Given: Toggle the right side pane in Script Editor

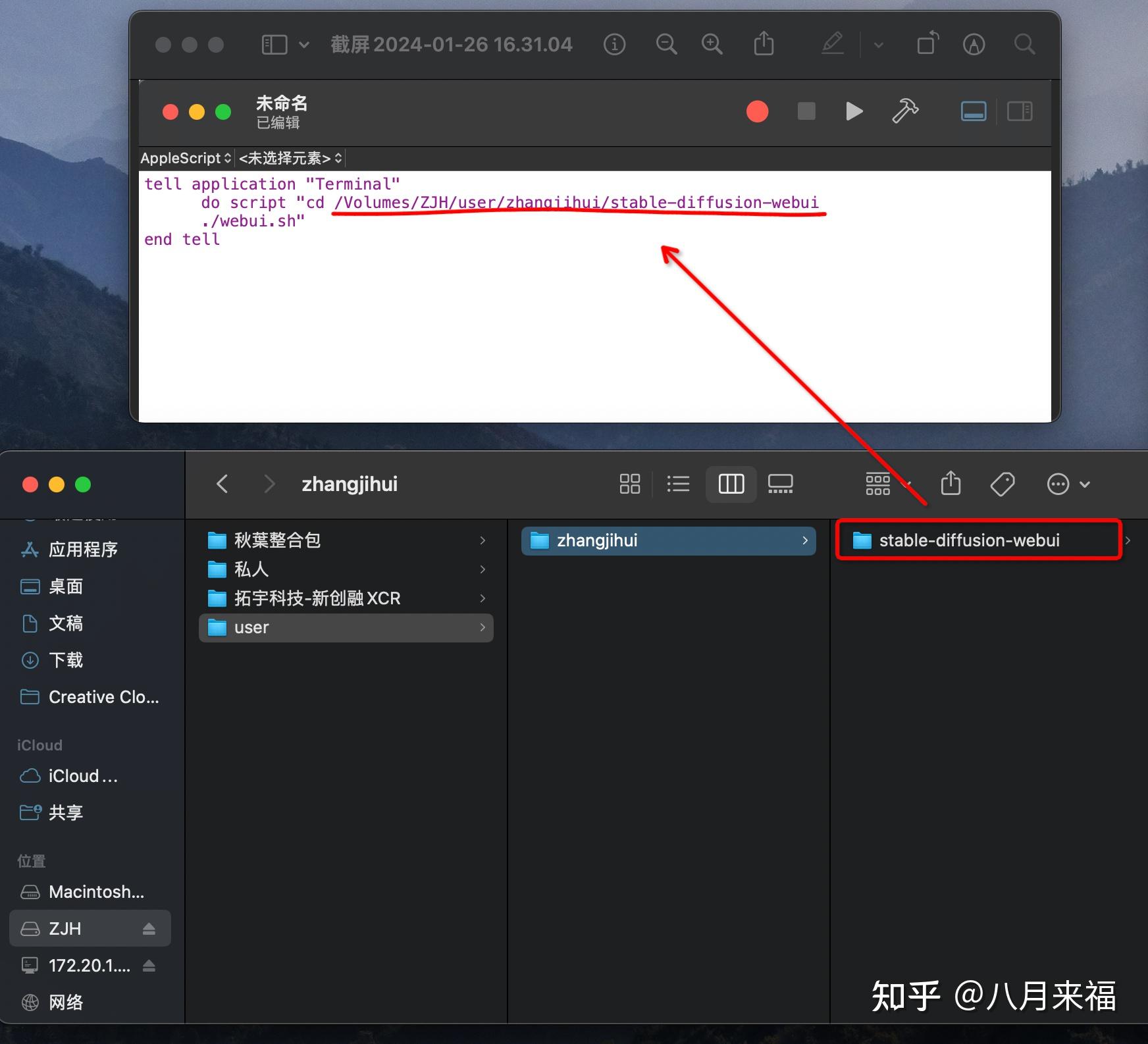Looking at the screenshot, I should 1020,111.
